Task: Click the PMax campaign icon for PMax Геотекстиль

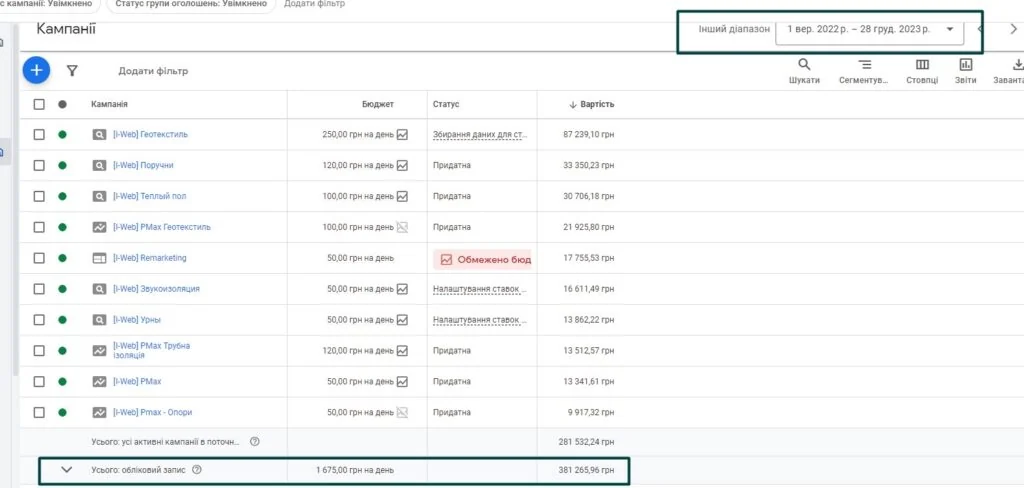Action: point(99,227)
